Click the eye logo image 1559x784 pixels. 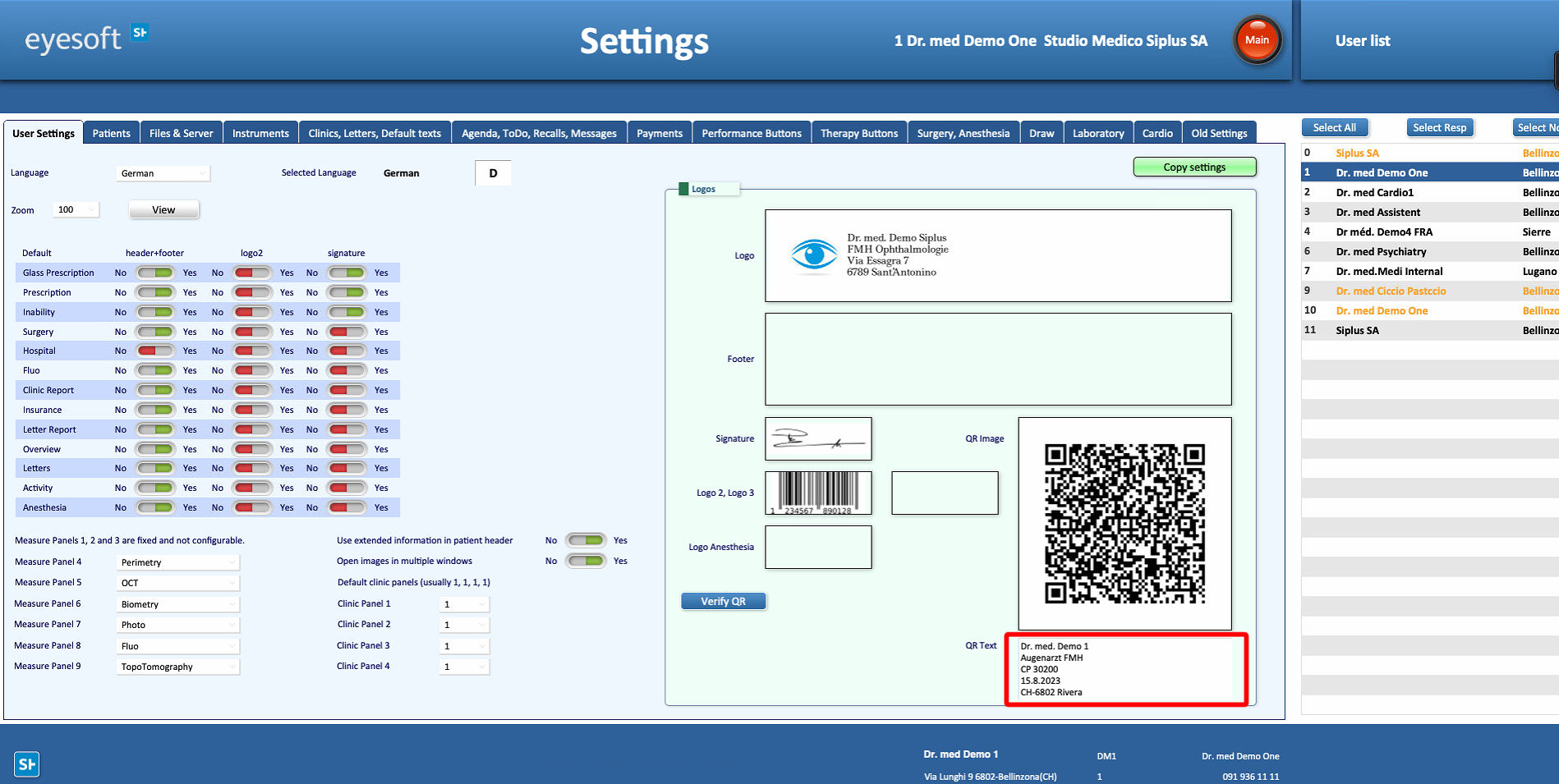pyautogui.click(x=814, y=254)
